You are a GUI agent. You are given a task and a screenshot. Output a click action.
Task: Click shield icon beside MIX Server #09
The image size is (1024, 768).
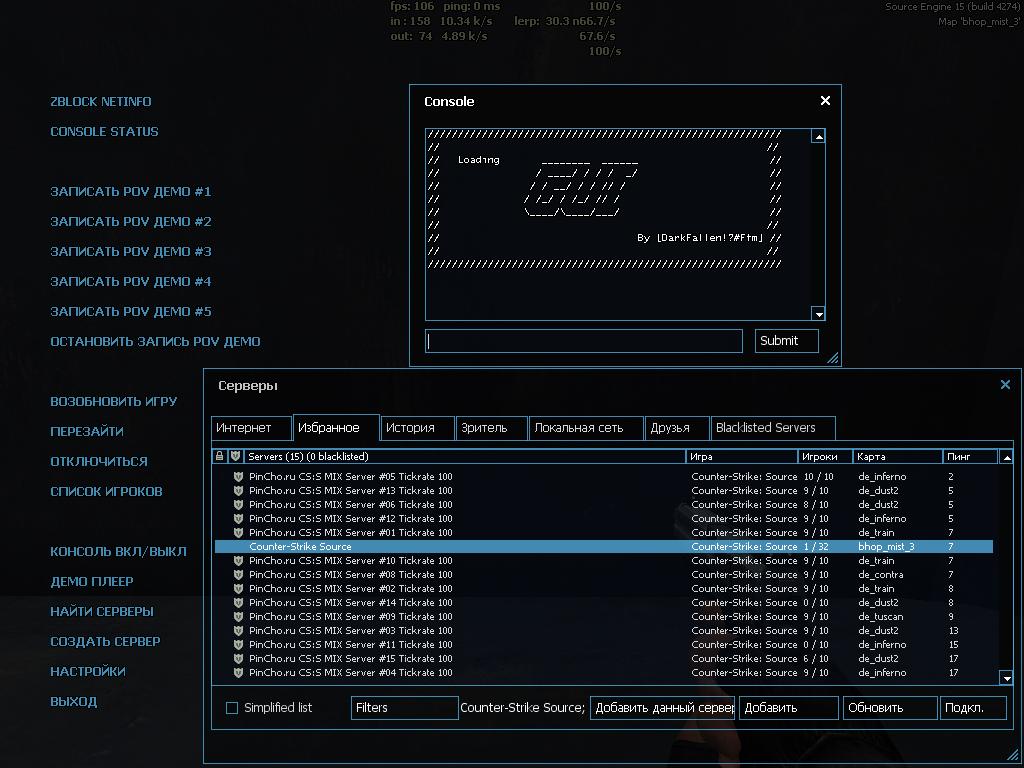pyautogui.click(x=238, y=616)
